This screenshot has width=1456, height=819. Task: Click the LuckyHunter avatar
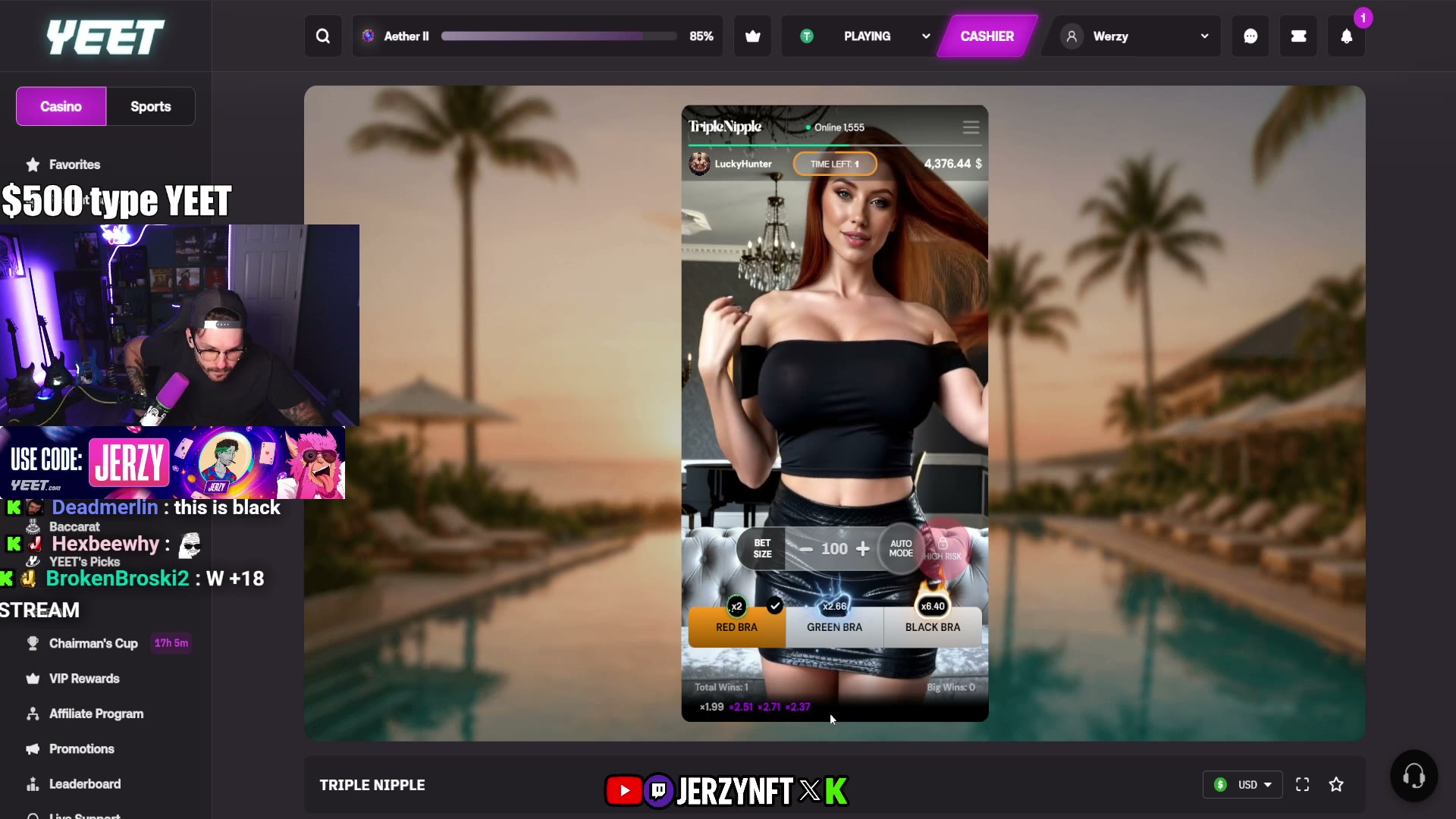tap(699, 164)
